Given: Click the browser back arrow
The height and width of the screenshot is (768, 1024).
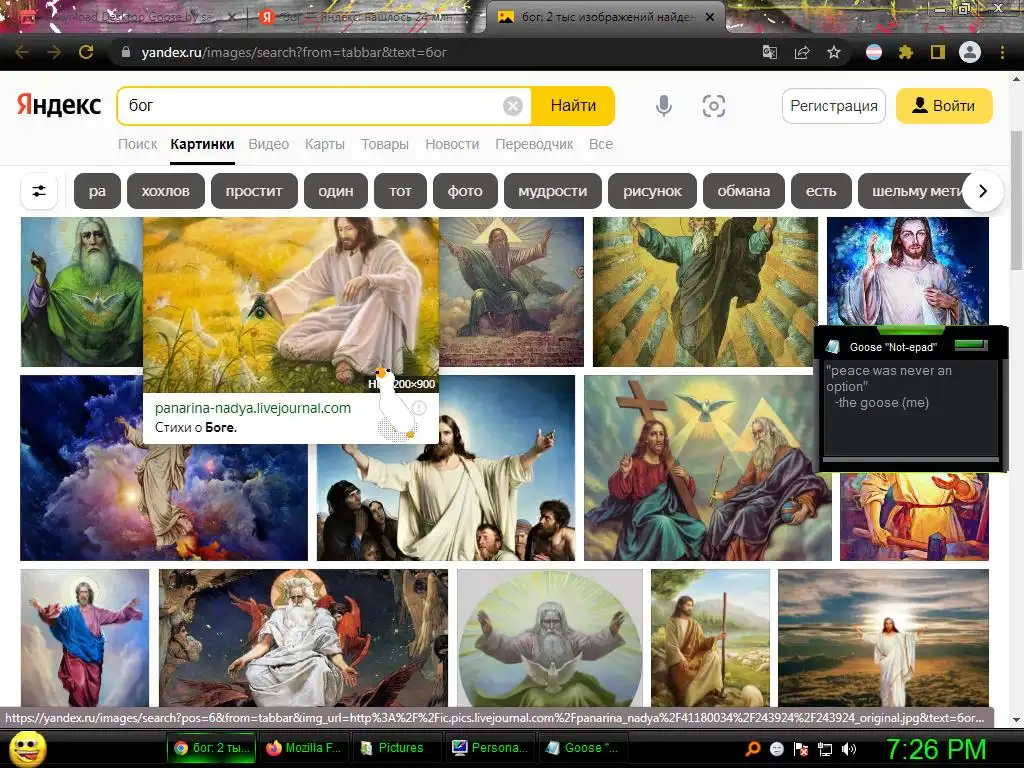Looking at the screenshot, I should tap(22, 52).
